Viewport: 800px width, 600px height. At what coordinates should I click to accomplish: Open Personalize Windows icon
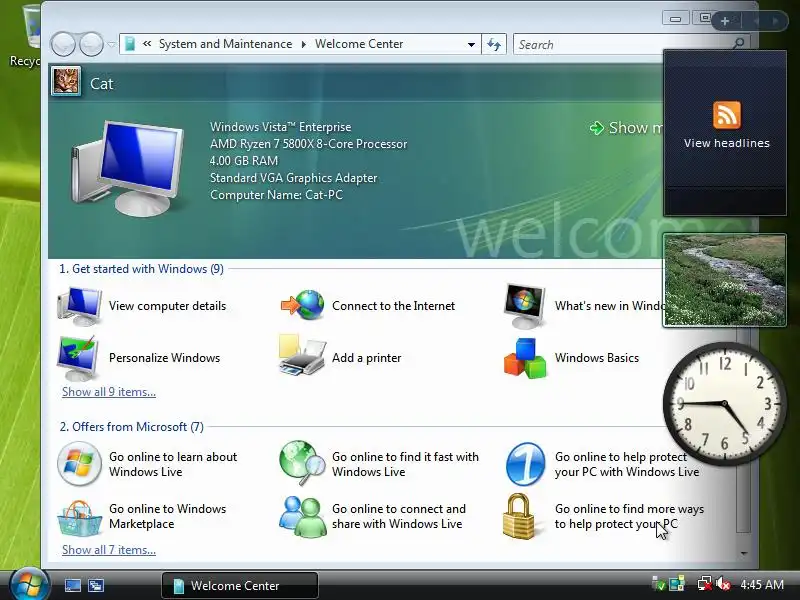coord(79,358)
